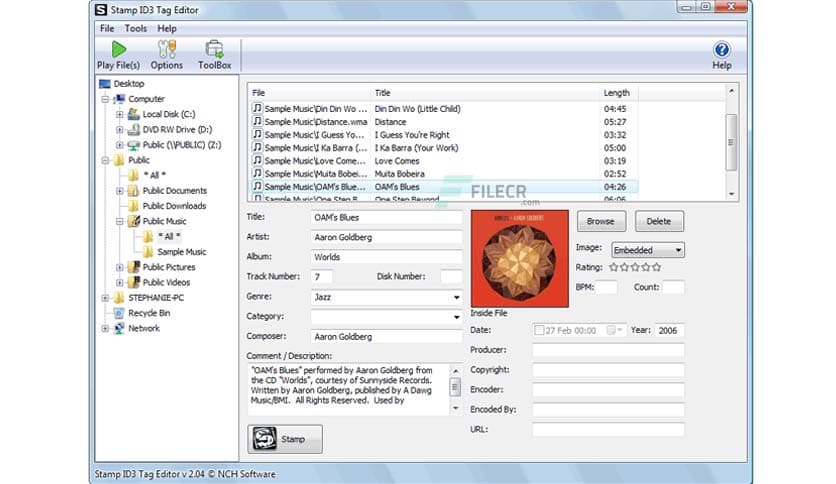Click the Play File(s) toolbar icon
Image resolution: width=836 pixels, height=484 pixels.
point(118,50)
